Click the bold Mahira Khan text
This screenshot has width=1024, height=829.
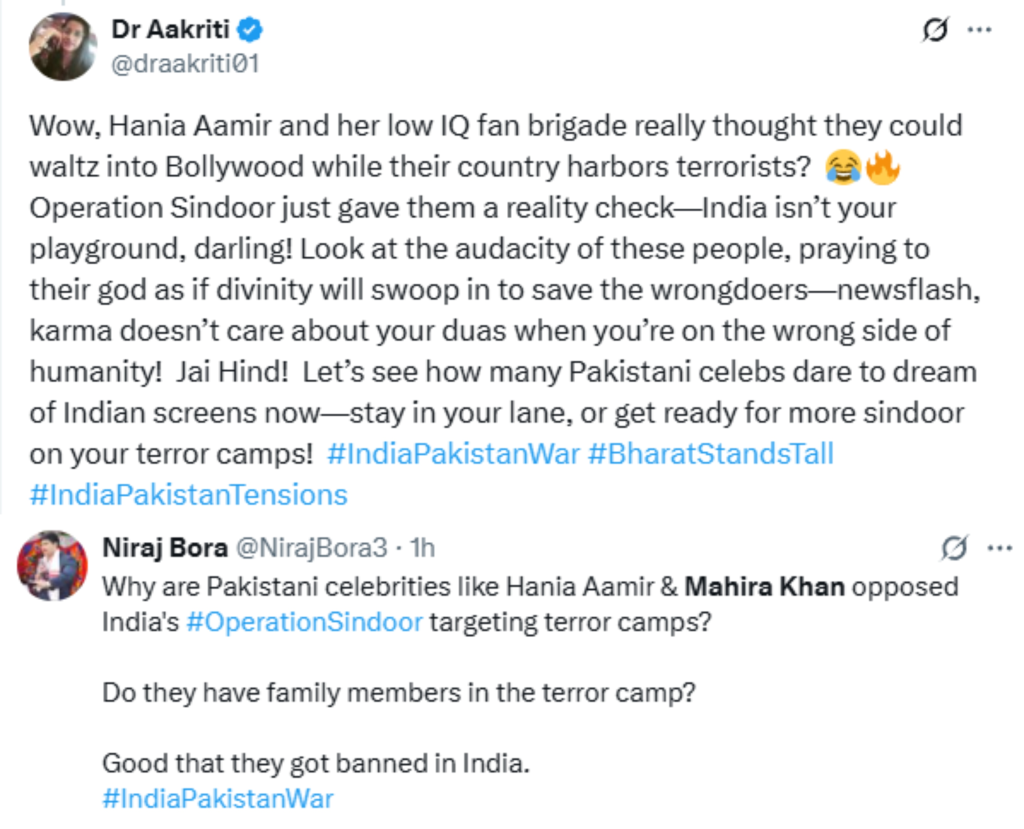(765, 585)
